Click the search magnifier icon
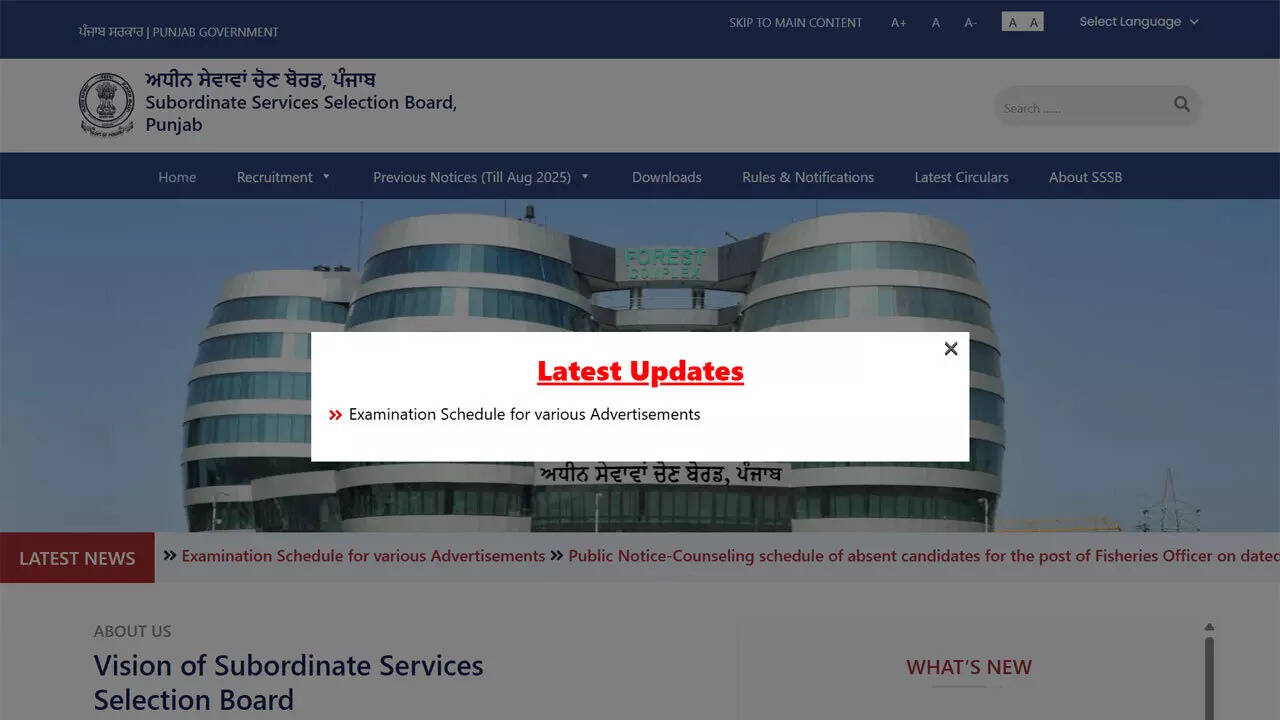Viewport: 1280px width, 720px height. click(x=1181, y=104)
